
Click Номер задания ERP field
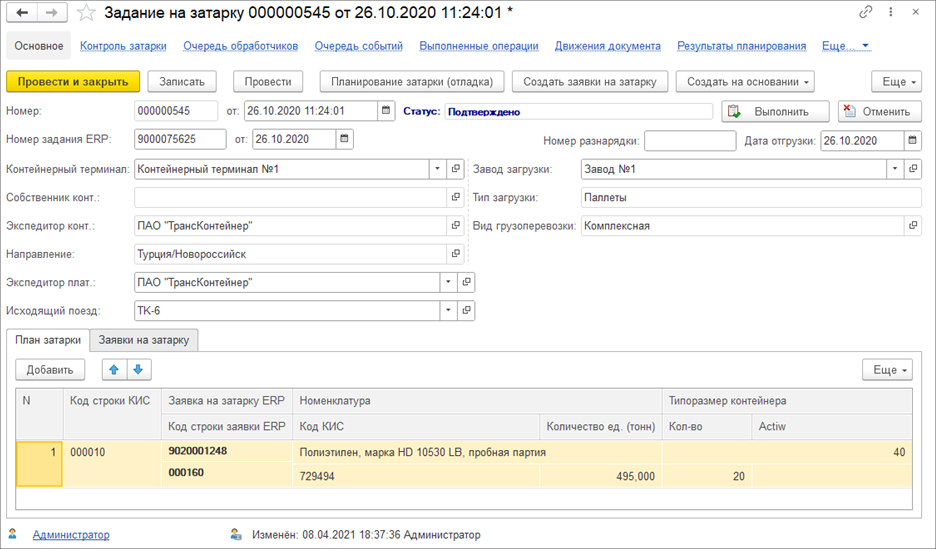point(180,139)
